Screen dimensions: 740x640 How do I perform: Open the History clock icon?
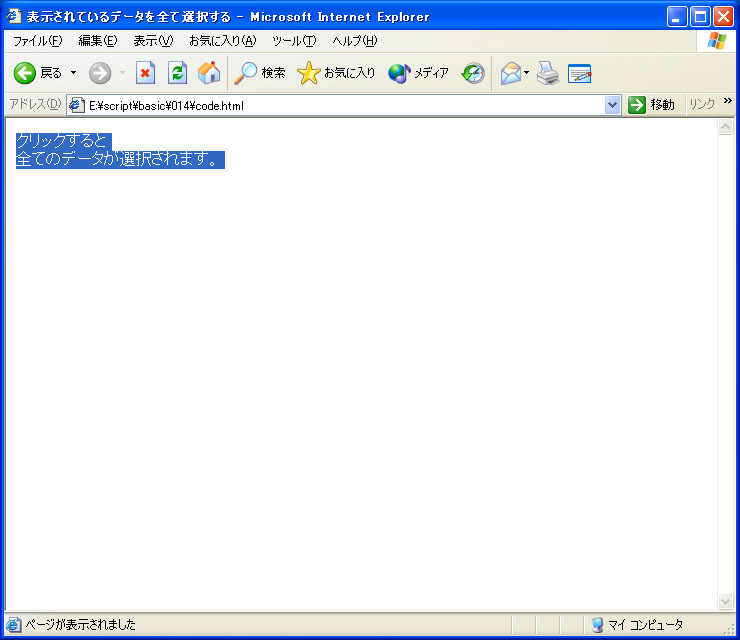click(473, 73)
